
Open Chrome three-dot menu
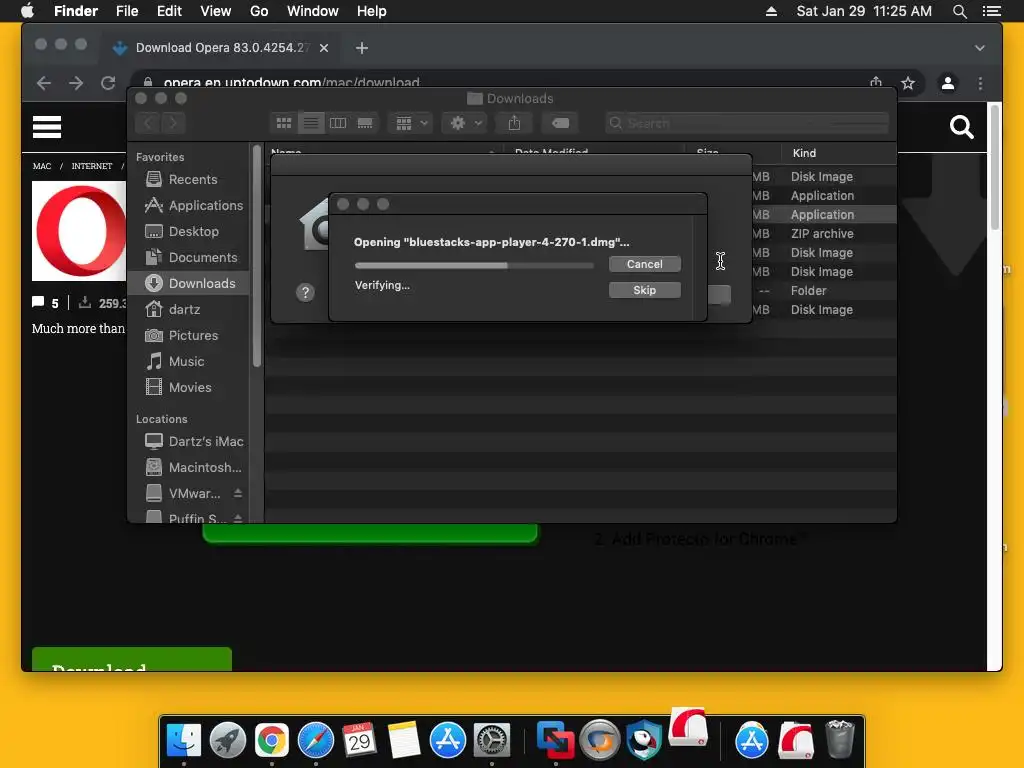pyautogui.click(x=980, y=83)
